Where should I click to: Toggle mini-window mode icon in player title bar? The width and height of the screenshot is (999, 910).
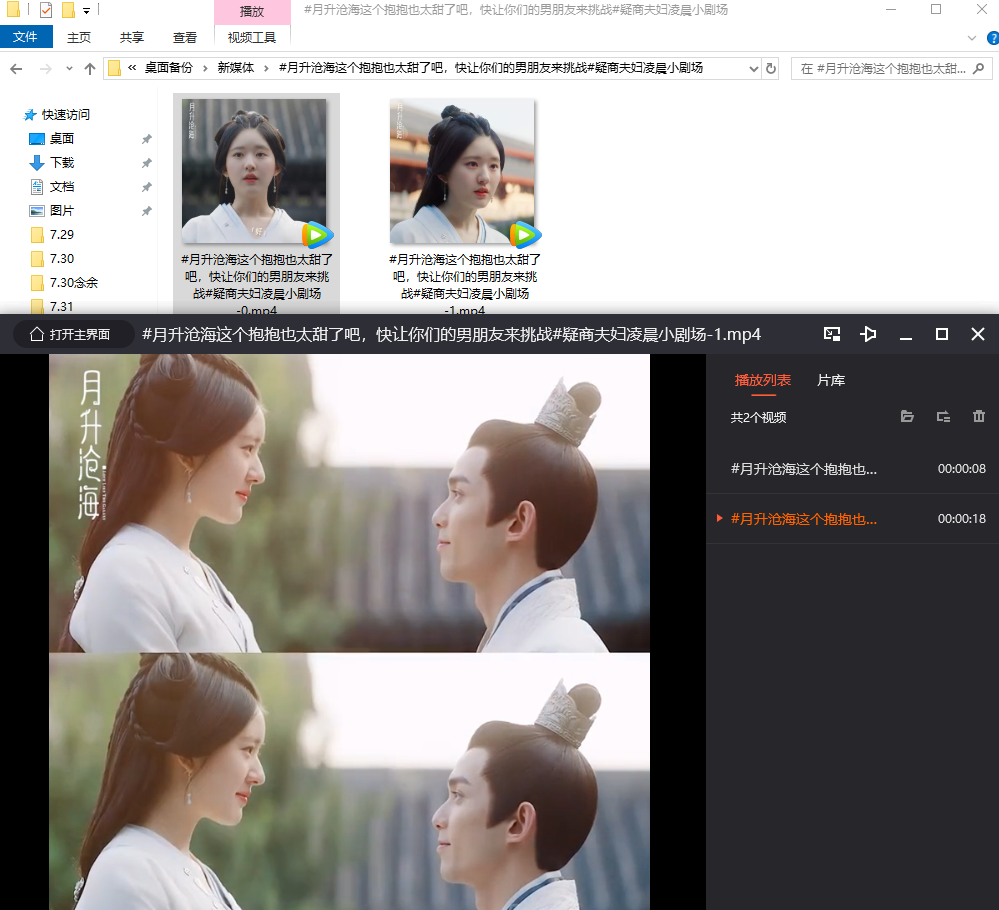tap(832, 334)
